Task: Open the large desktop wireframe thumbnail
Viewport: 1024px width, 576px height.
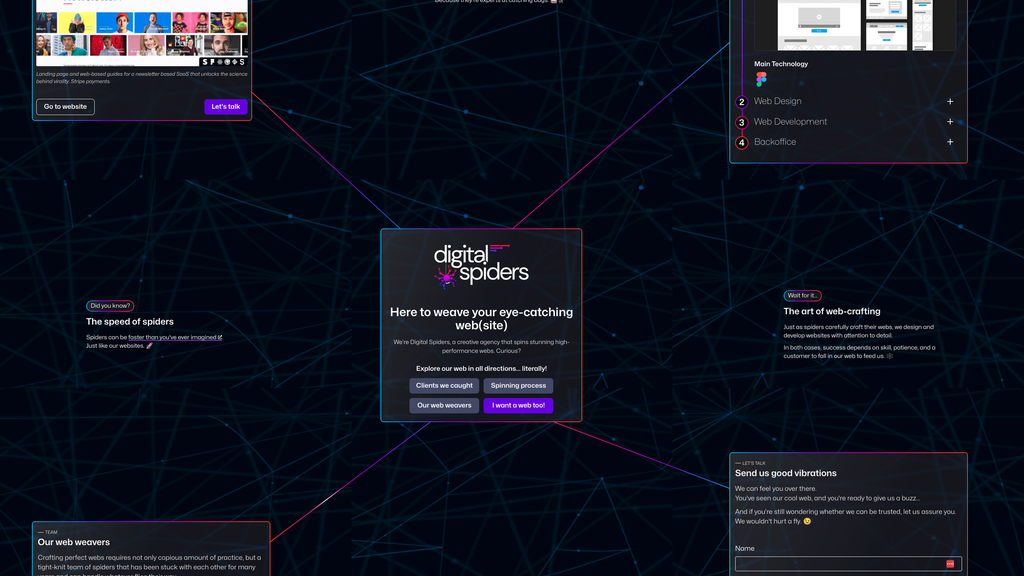Action: coord(819,25)
